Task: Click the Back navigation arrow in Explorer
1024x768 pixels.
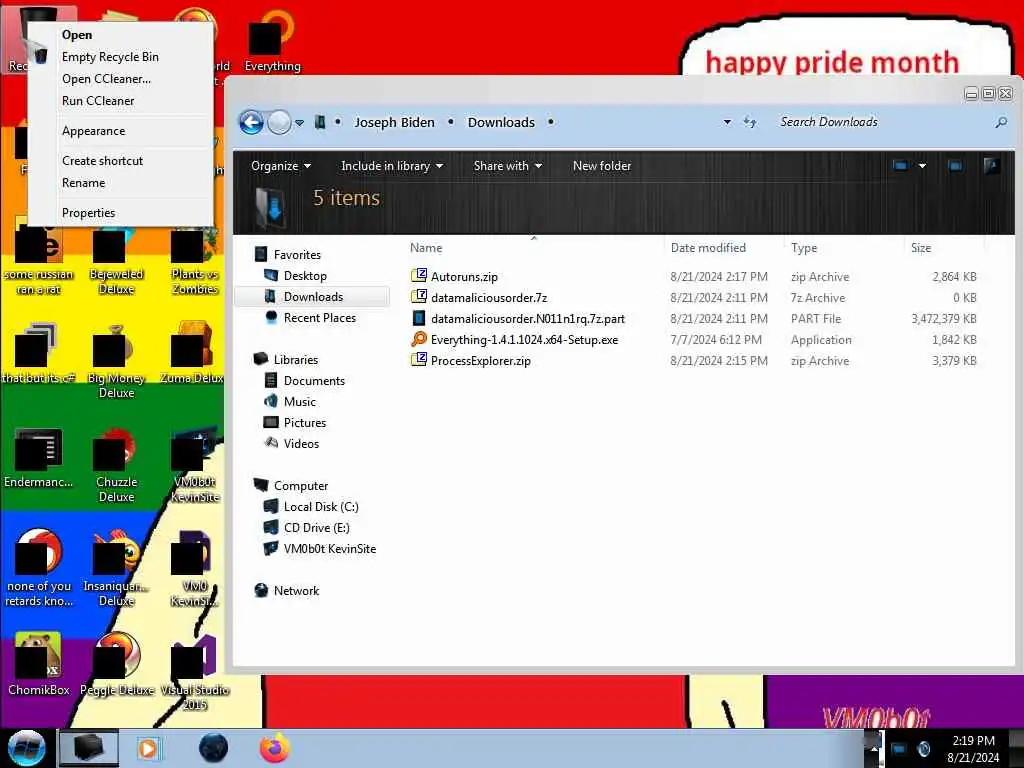Action: [251, 122]
